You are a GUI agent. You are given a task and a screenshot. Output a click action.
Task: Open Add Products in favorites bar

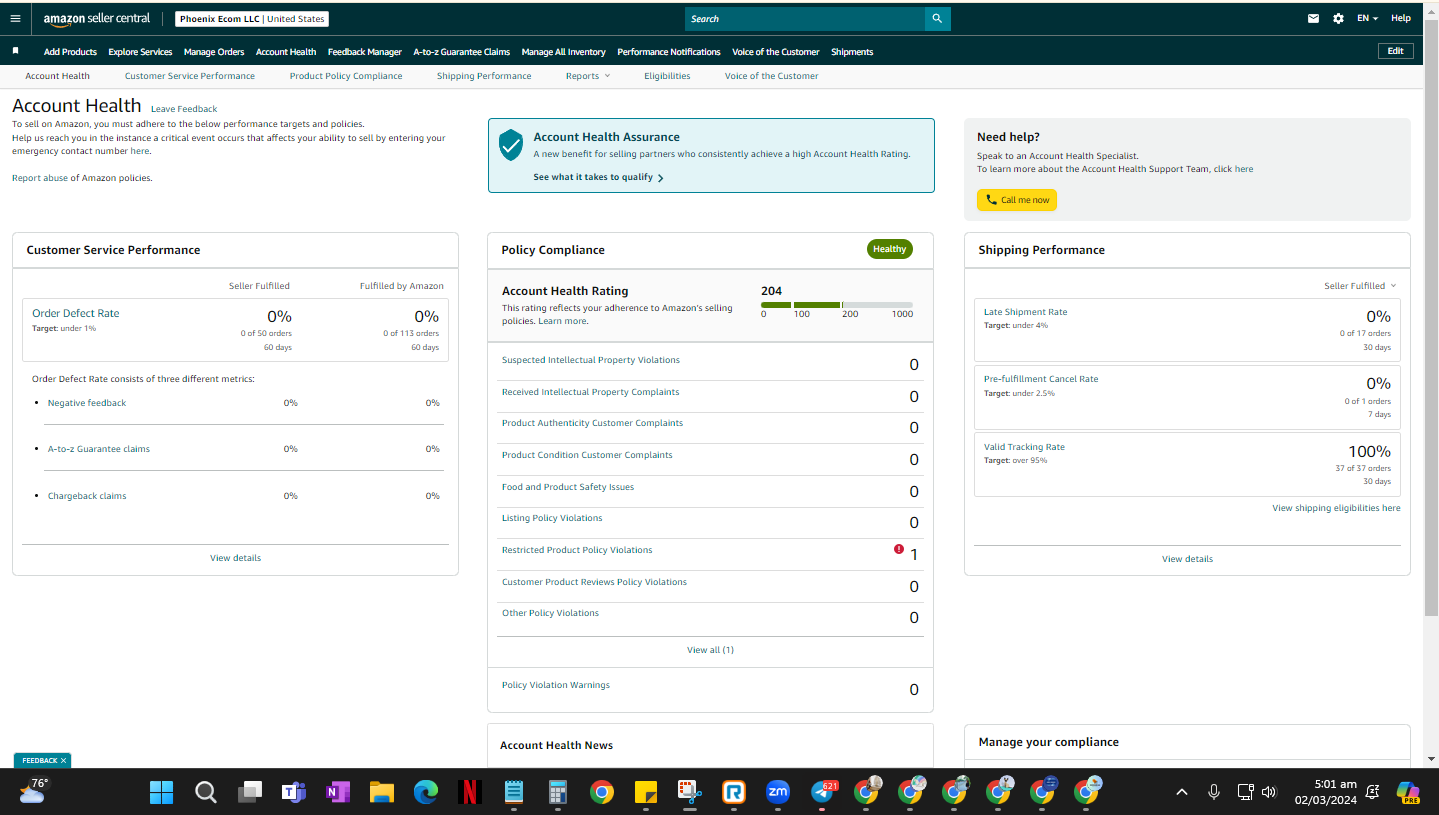(x=70, y=52)
